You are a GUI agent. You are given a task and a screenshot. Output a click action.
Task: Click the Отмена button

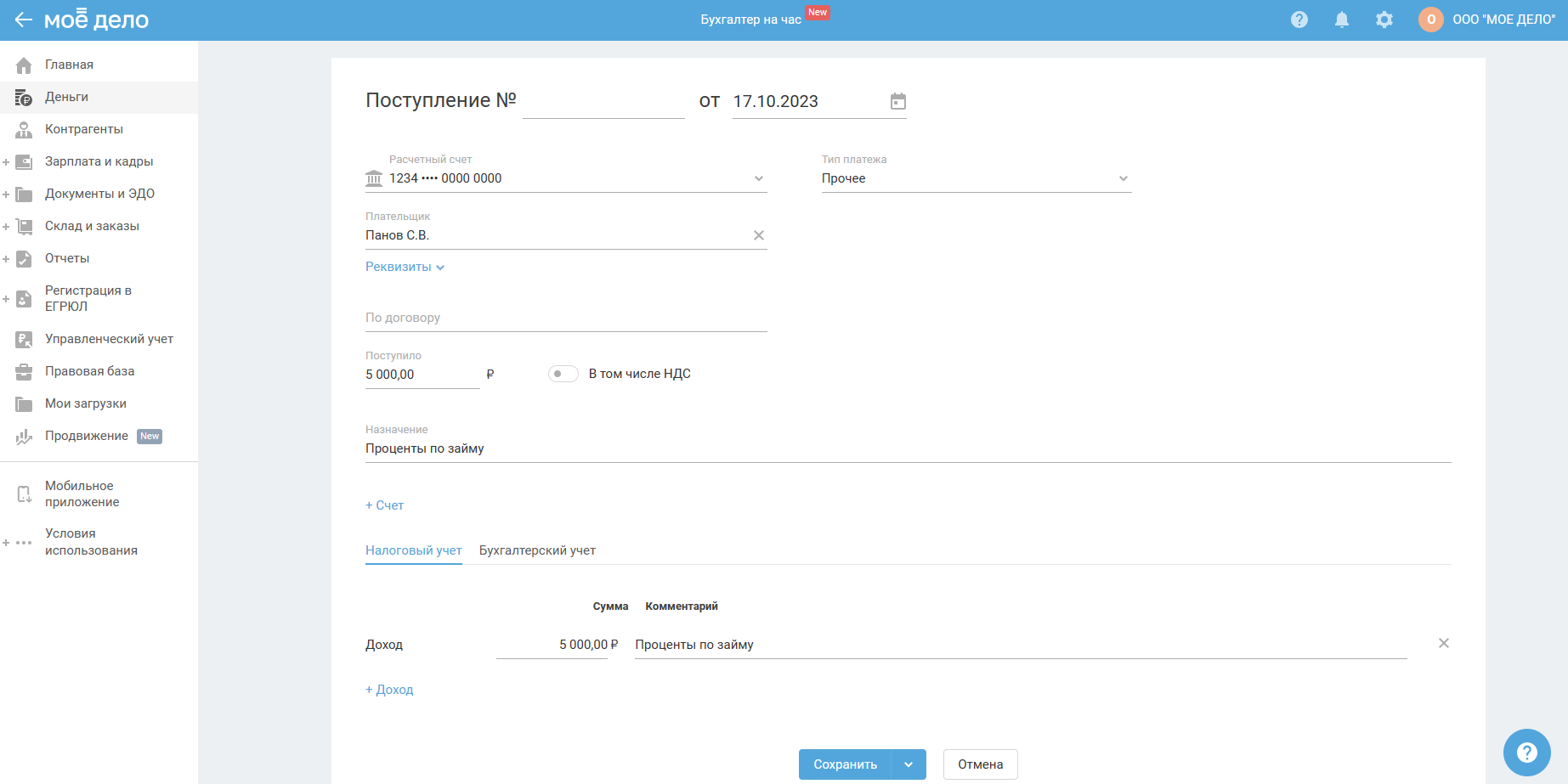click(x=980, y=764)
